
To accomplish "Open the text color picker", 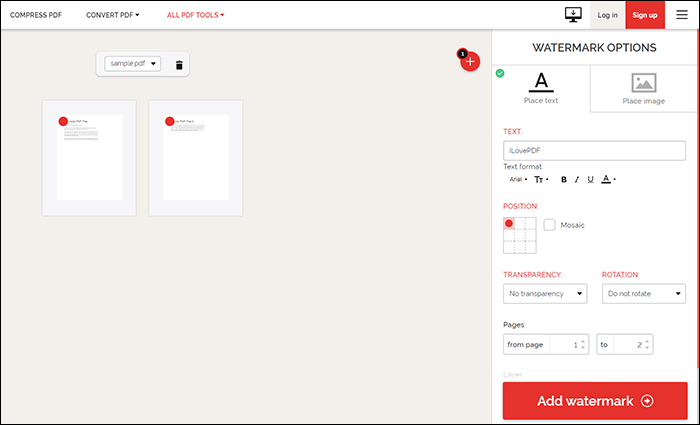I will pyautogui.click(x=608, y=180).
